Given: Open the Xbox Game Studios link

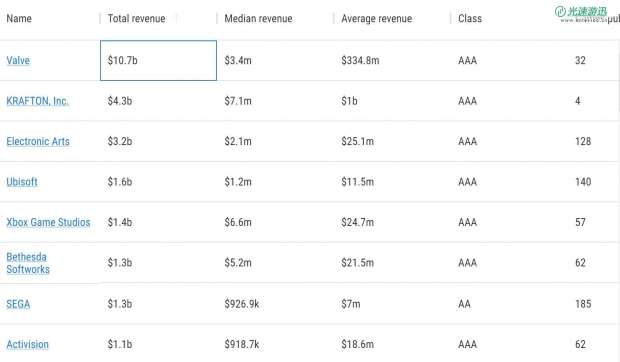Looking at the screenshot, I should click(48, 222).
